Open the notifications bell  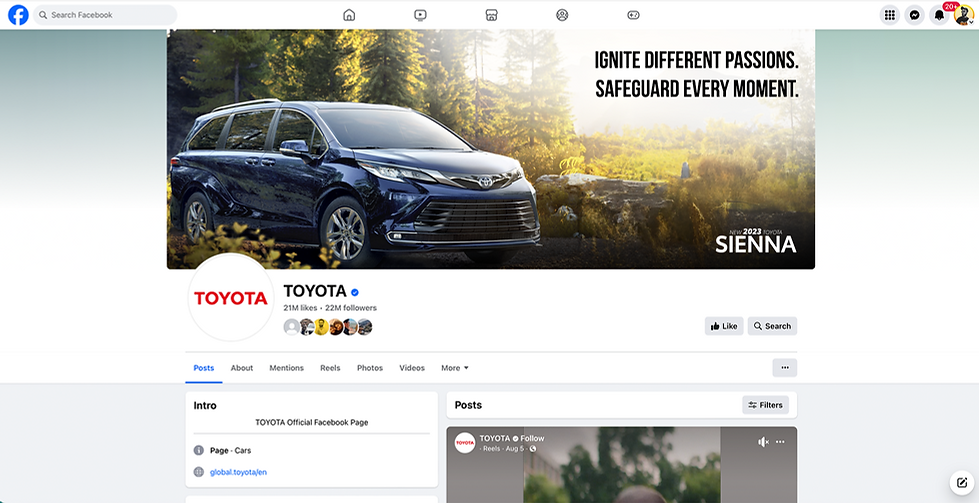pos(939,15)
